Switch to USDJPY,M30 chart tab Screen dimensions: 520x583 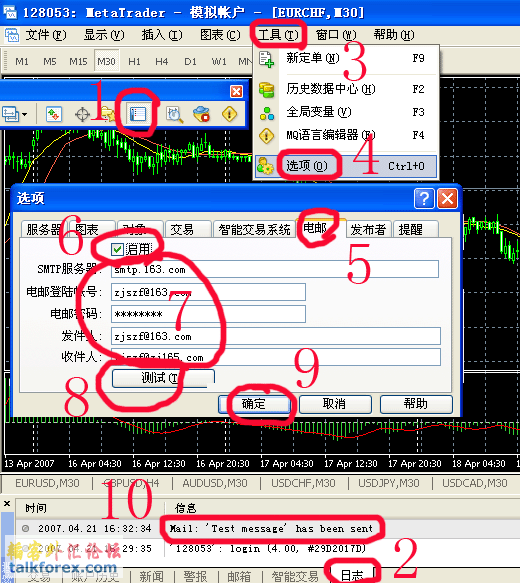pos(389,483)
